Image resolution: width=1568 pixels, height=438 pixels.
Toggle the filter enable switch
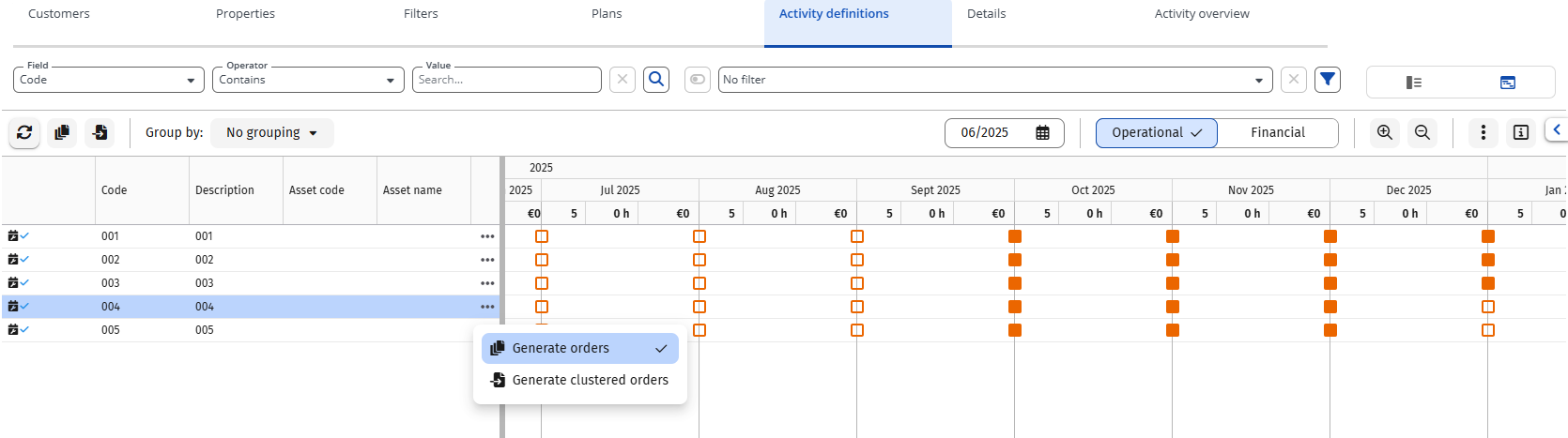[x=697, y=80]
